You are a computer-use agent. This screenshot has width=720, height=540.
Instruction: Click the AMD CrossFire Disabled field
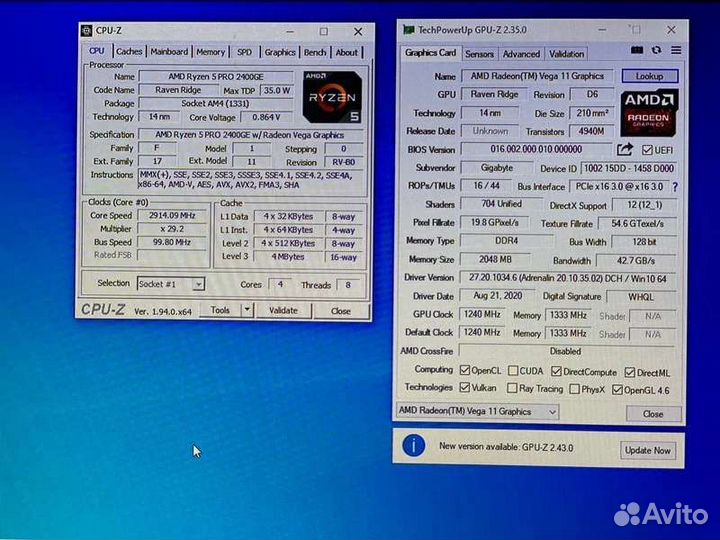point(566,351)
